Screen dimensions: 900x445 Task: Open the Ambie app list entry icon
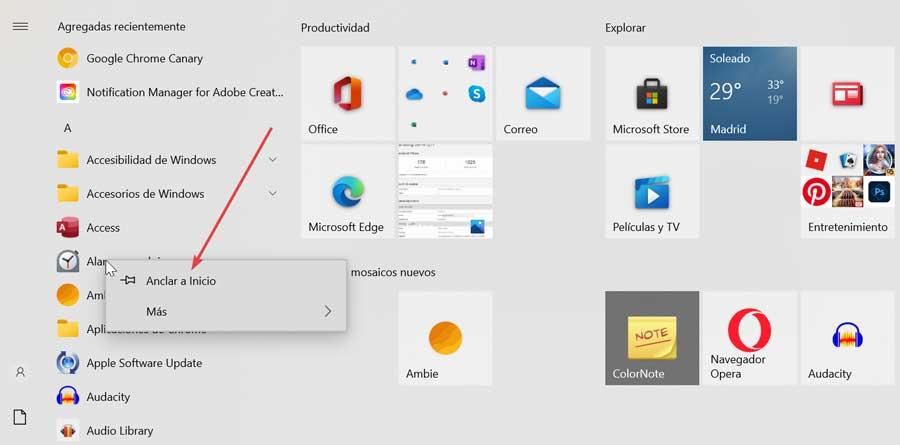point(68,295)
